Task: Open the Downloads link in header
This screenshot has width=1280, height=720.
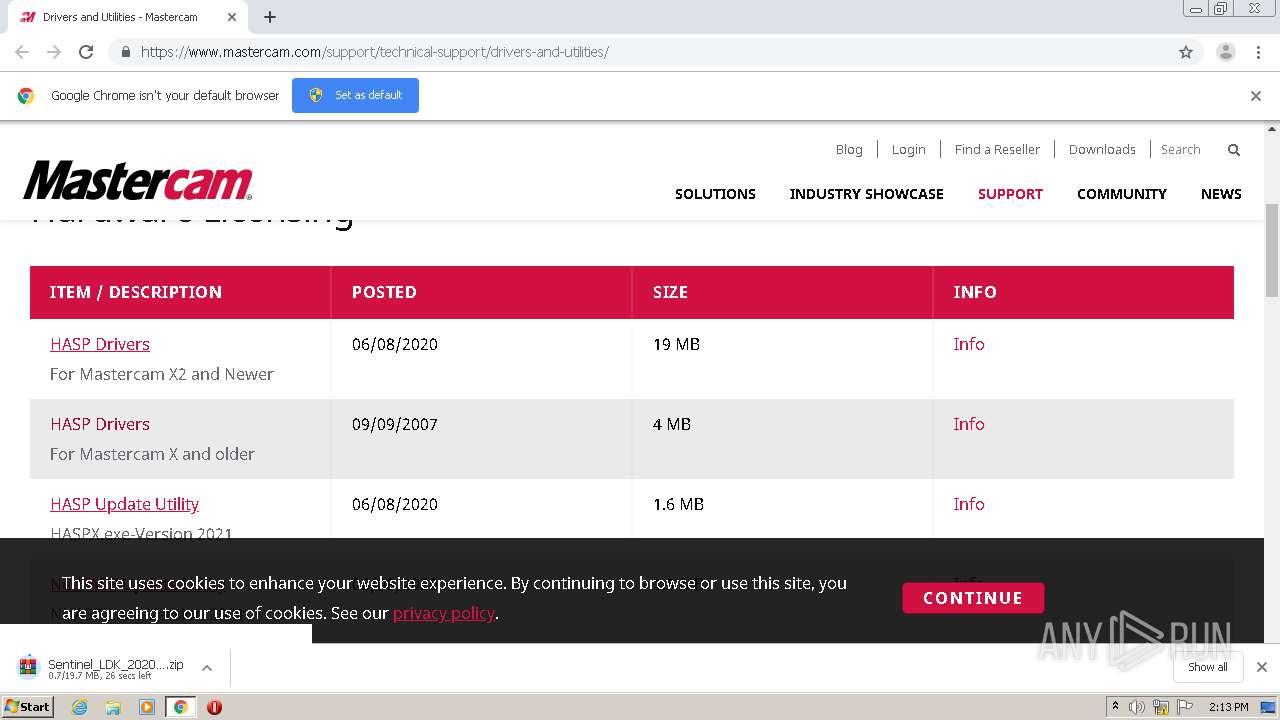Action: (x=1102, y=149)
